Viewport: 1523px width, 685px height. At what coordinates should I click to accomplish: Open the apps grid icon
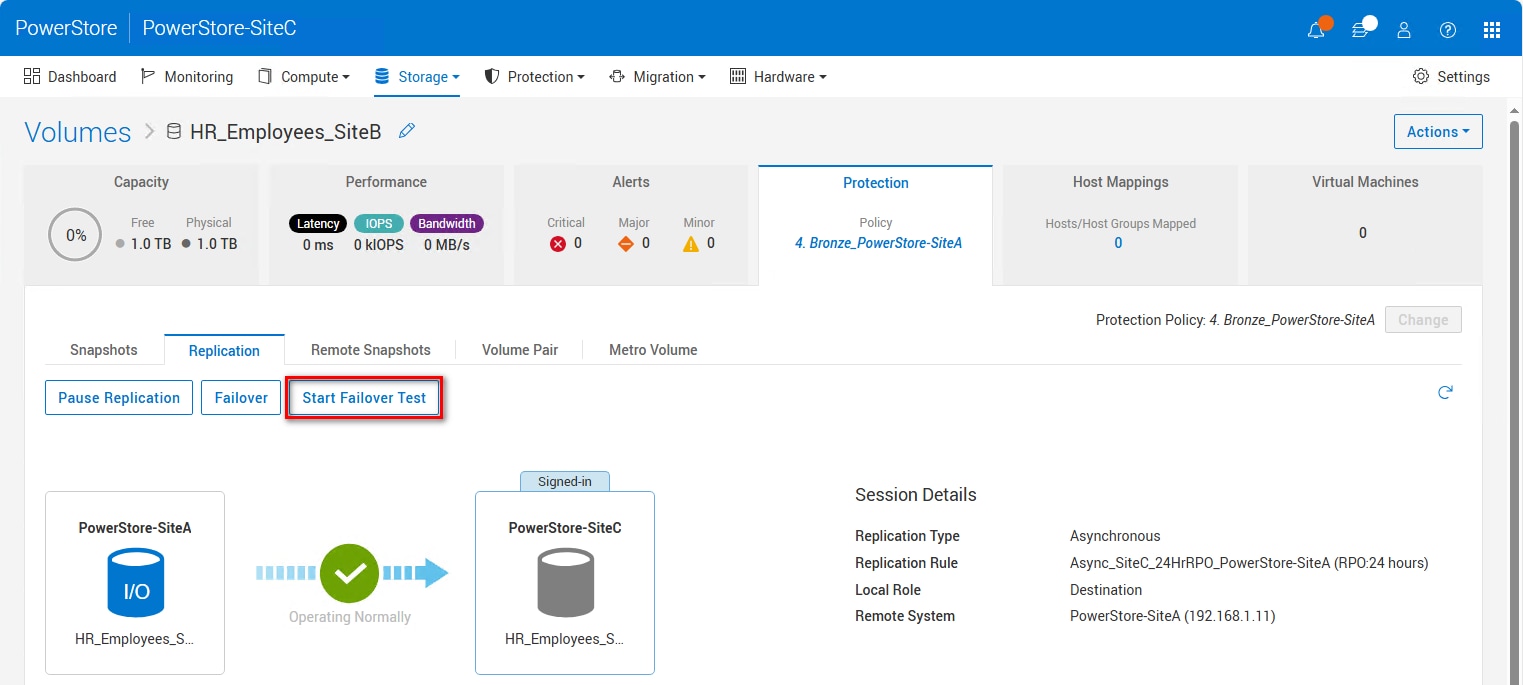click(1492, 30)
